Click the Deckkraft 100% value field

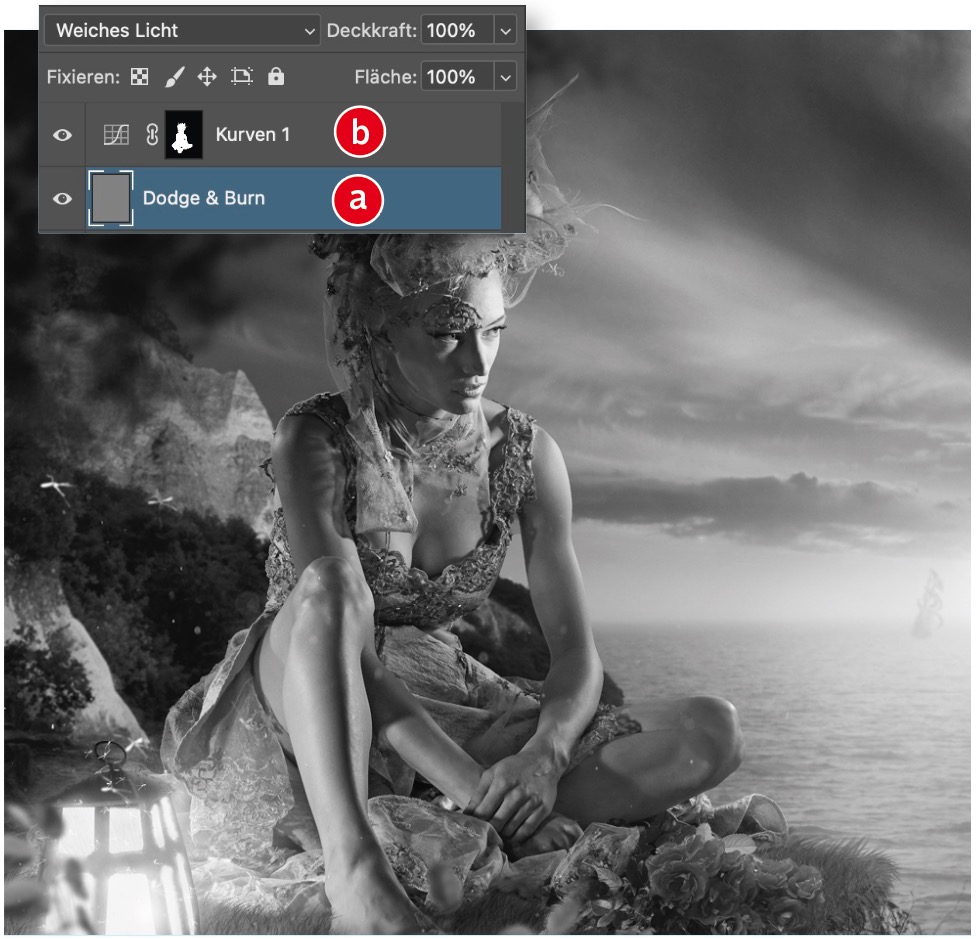pos(458,30)
